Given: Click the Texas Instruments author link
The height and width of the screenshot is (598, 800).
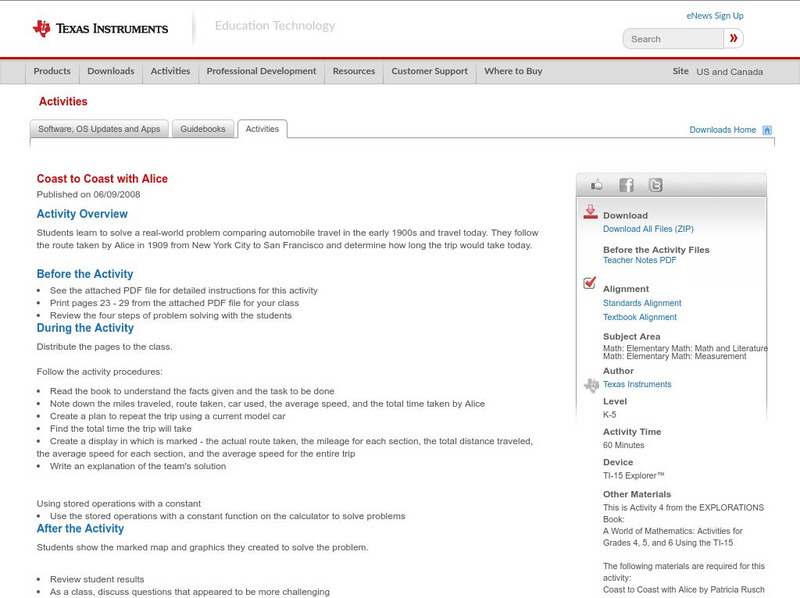Looking at the screenshot, I should (x=637, y=384).
